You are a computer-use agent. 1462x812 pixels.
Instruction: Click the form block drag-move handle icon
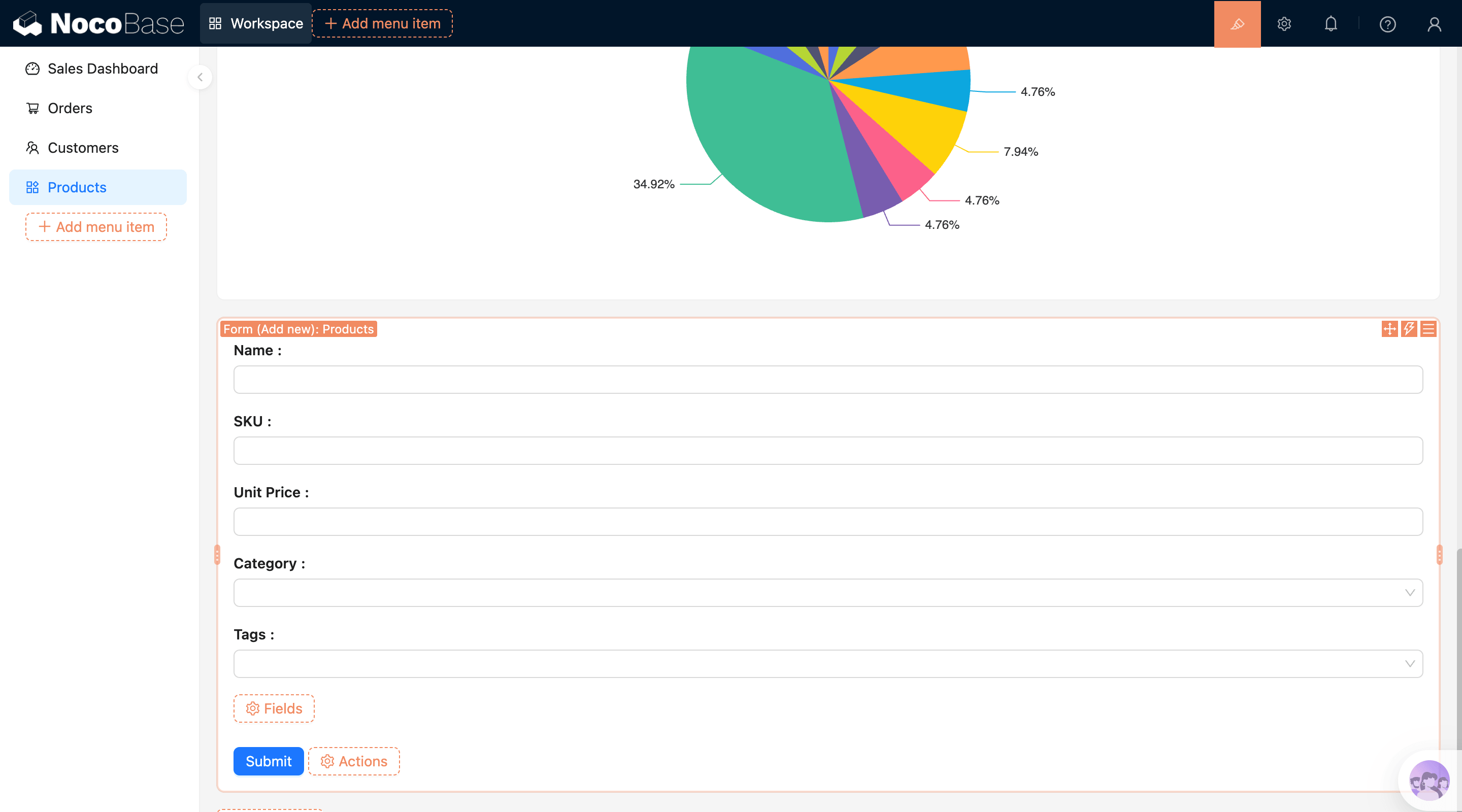[1389, 329]
